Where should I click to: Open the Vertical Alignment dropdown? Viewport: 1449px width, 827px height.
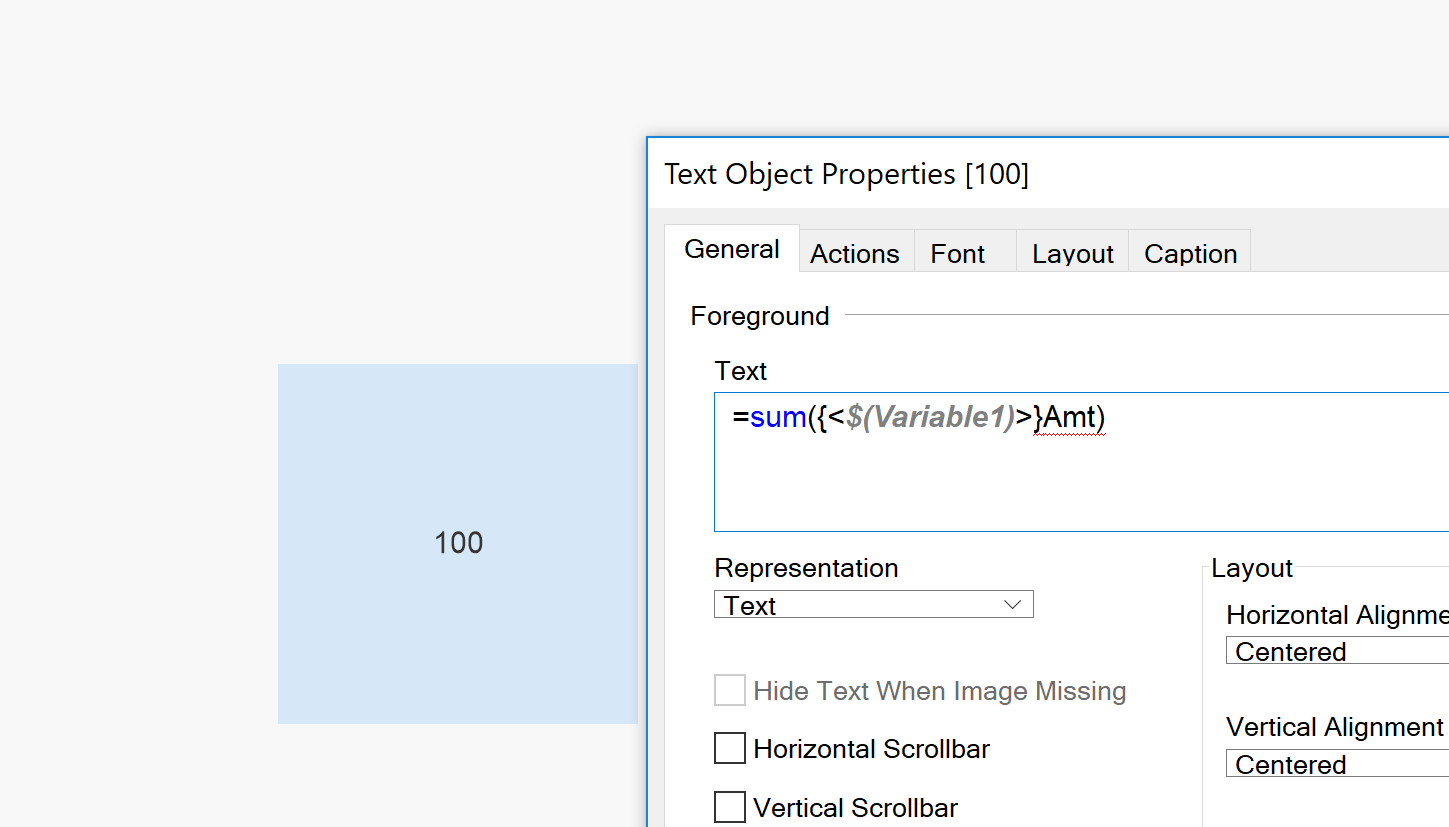point(1337,764)
